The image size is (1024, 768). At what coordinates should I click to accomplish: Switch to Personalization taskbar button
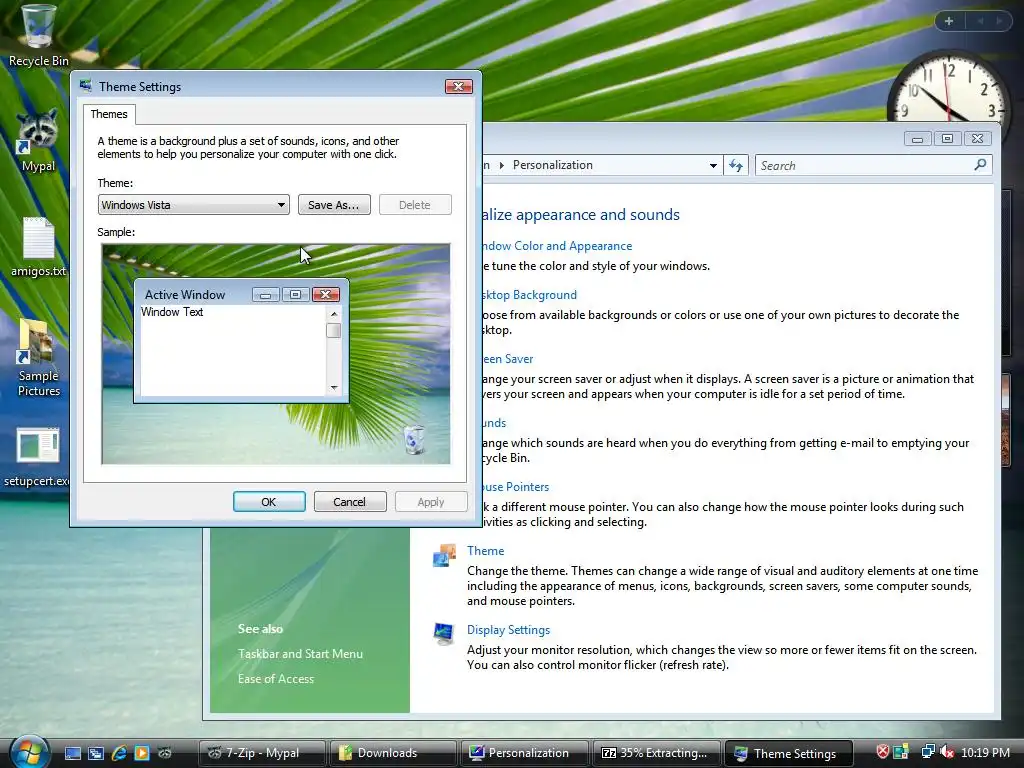(x=524, y=753)
